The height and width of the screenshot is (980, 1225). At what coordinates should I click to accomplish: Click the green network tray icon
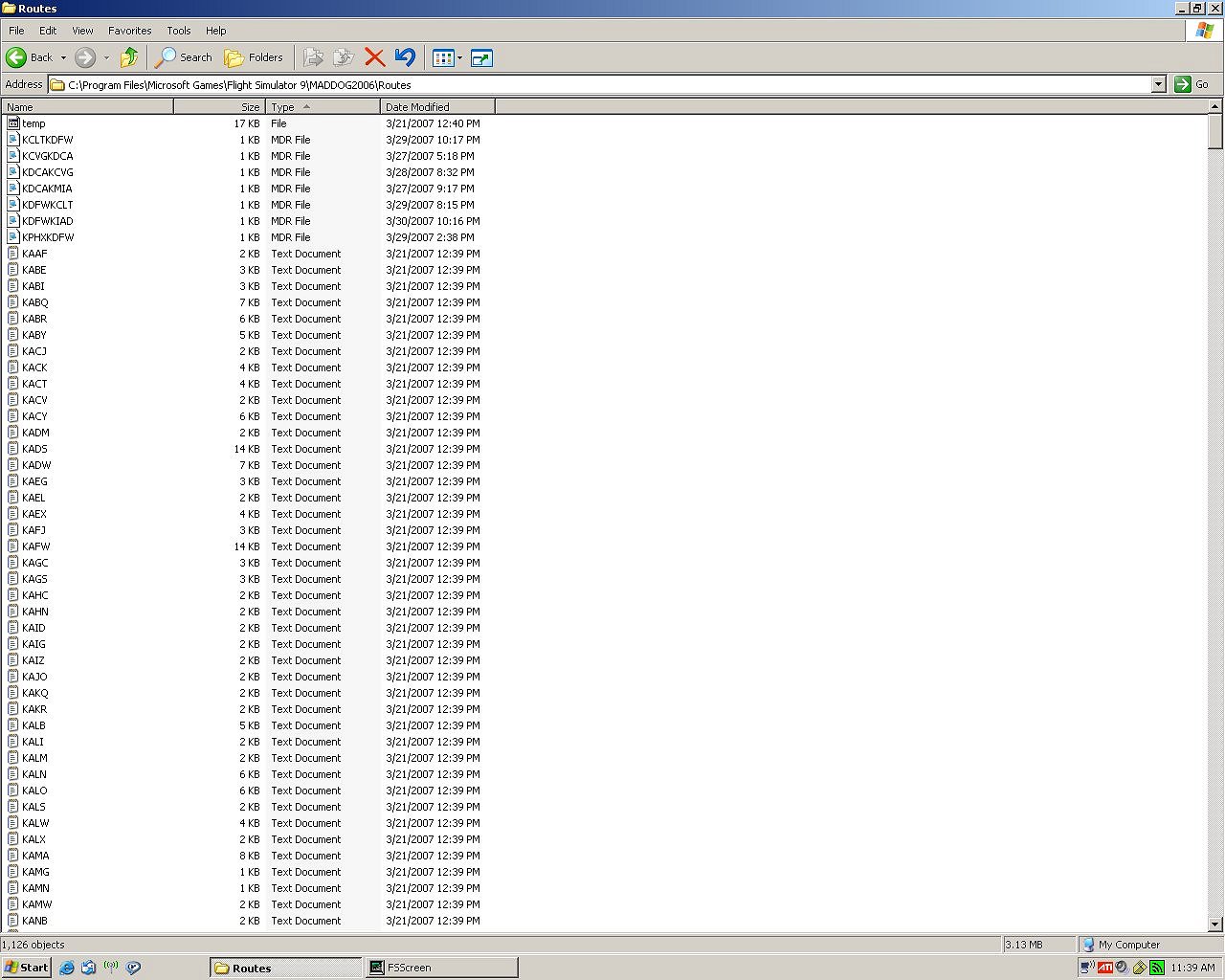(x=1157, y=968)
